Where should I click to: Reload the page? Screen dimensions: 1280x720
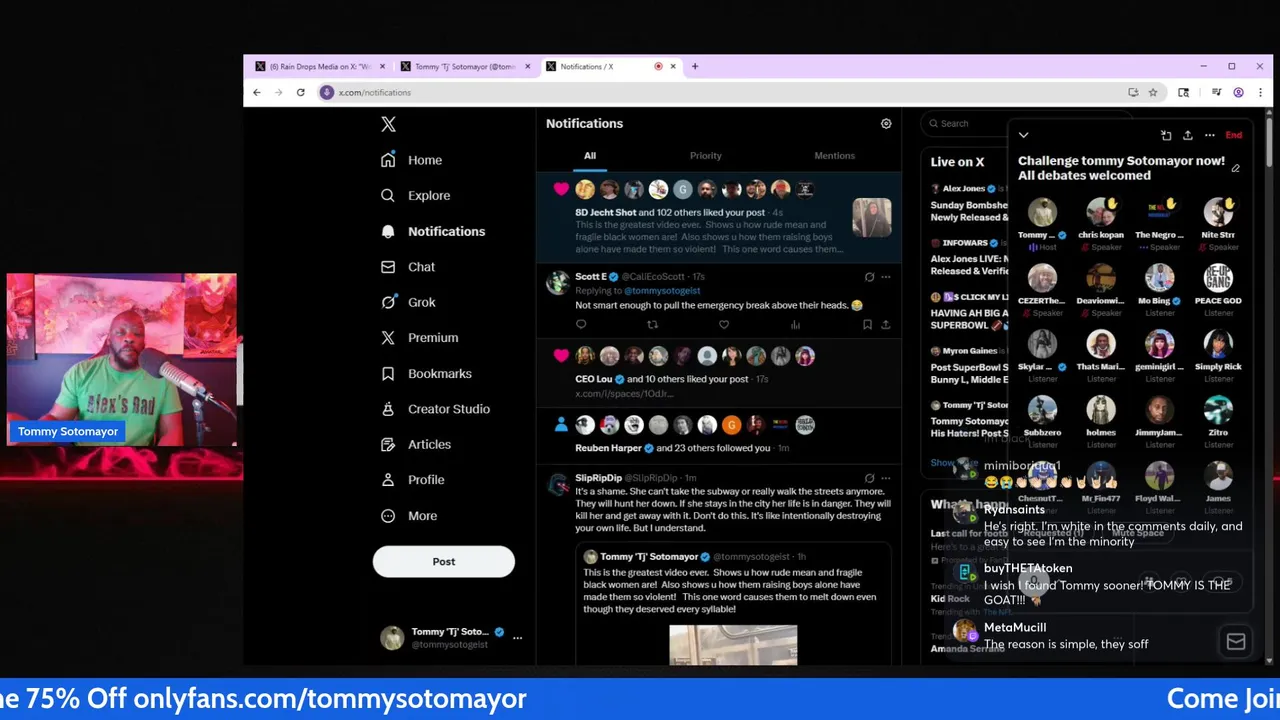tap(300, 92)
